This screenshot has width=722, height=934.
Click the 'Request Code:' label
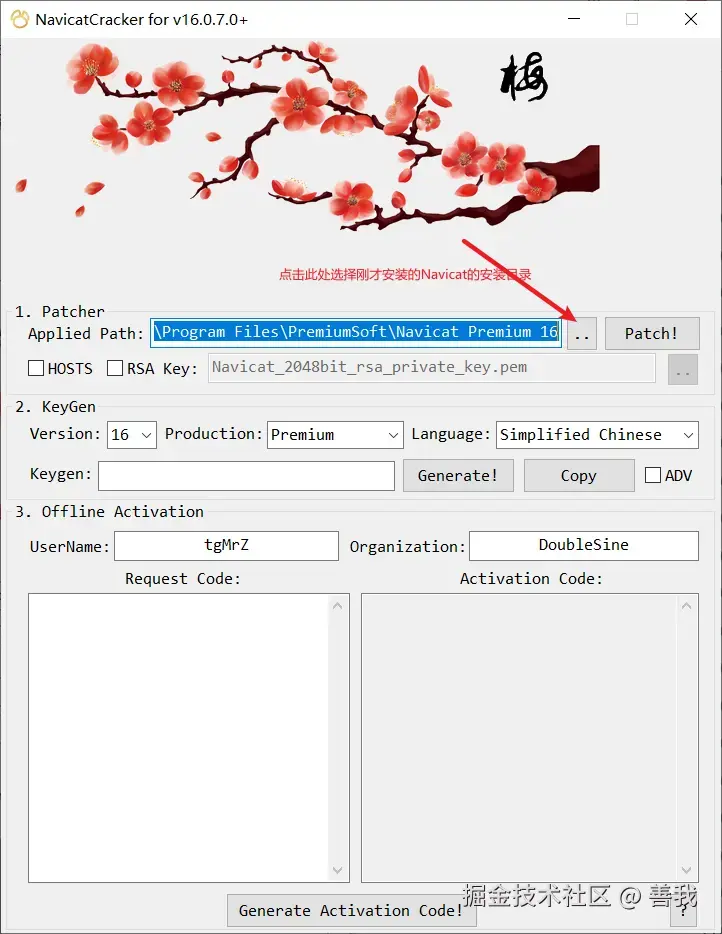[x=183, y=578]
